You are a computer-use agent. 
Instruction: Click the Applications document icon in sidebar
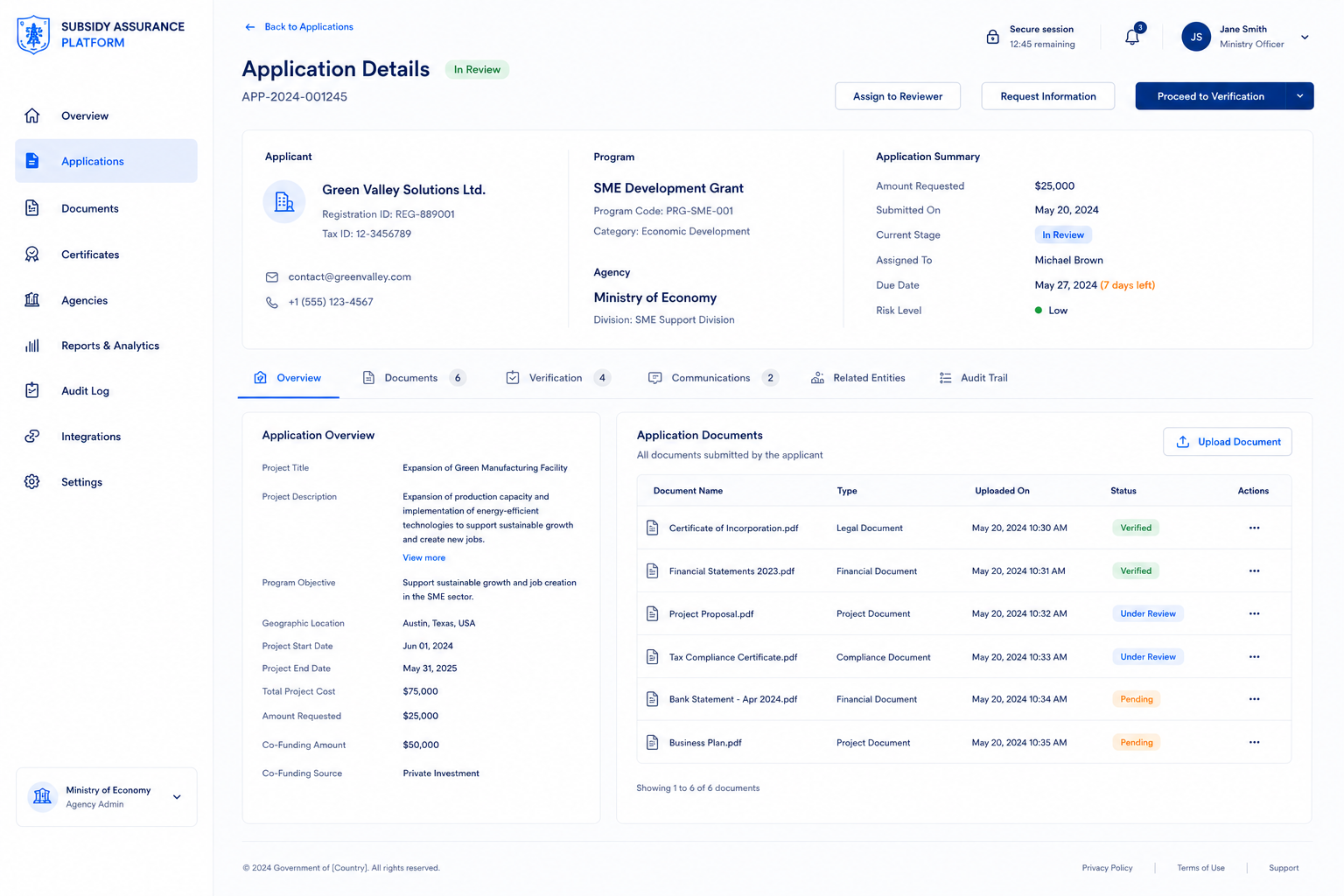[x=32, y=161]
